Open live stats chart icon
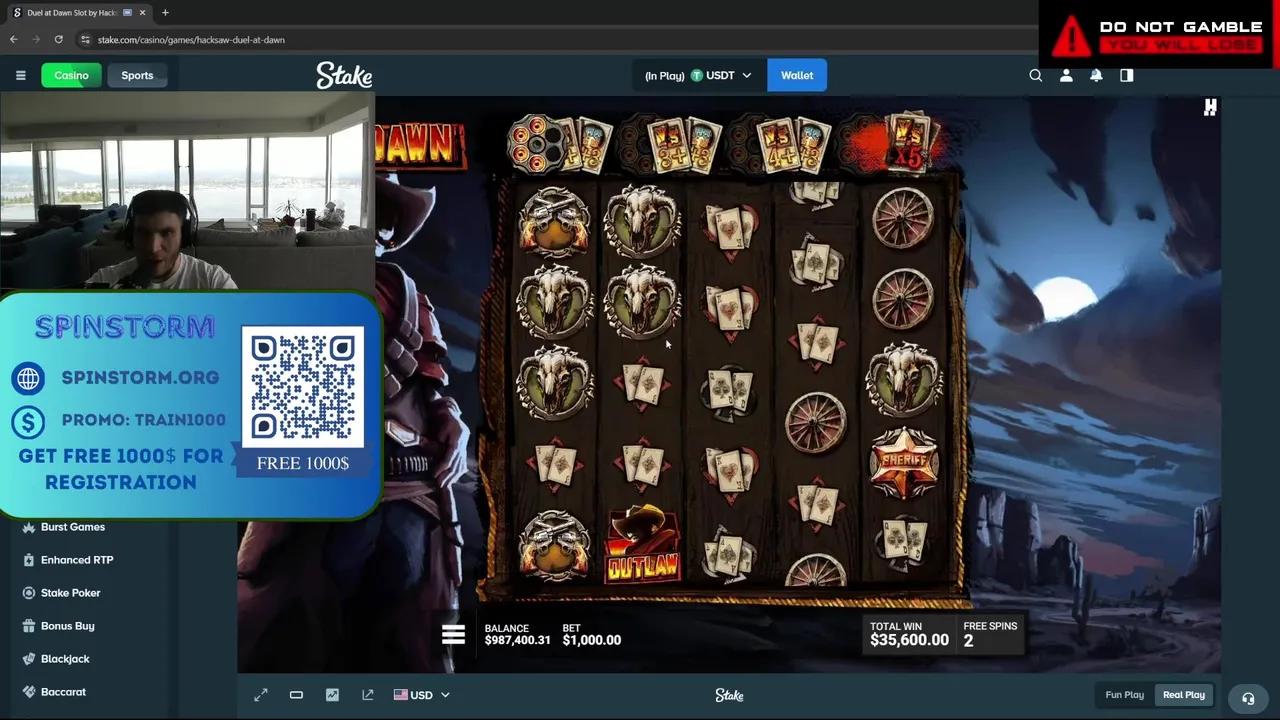 point(332,695)
